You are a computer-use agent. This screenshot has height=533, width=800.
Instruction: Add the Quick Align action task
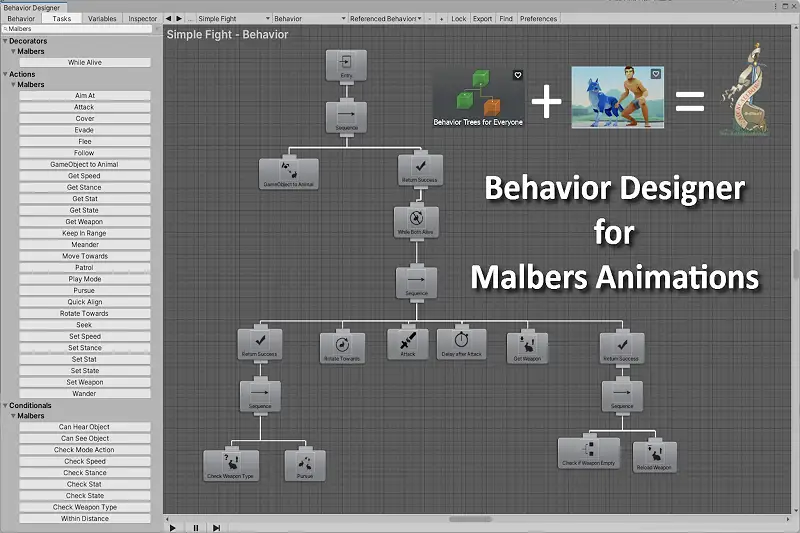[x=85, y=302]
